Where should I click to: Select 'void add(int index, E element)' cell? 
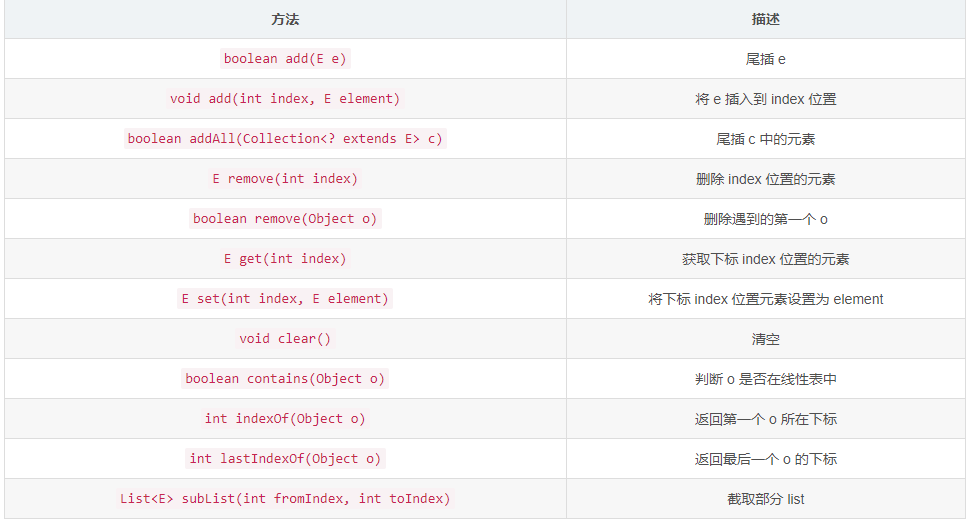point(285,98)
